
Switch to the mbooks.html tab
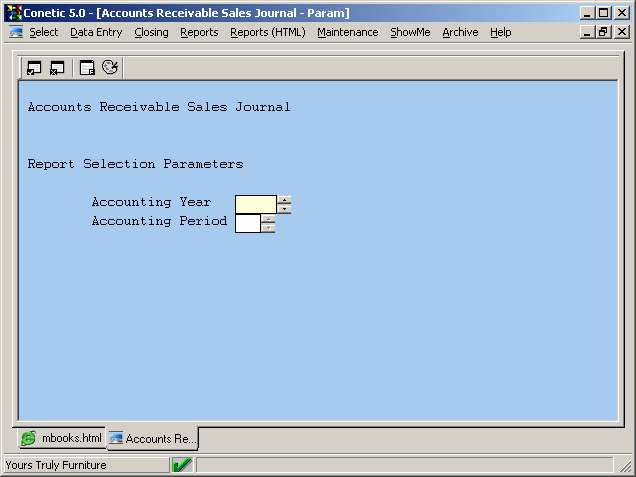tap(62, 438)
